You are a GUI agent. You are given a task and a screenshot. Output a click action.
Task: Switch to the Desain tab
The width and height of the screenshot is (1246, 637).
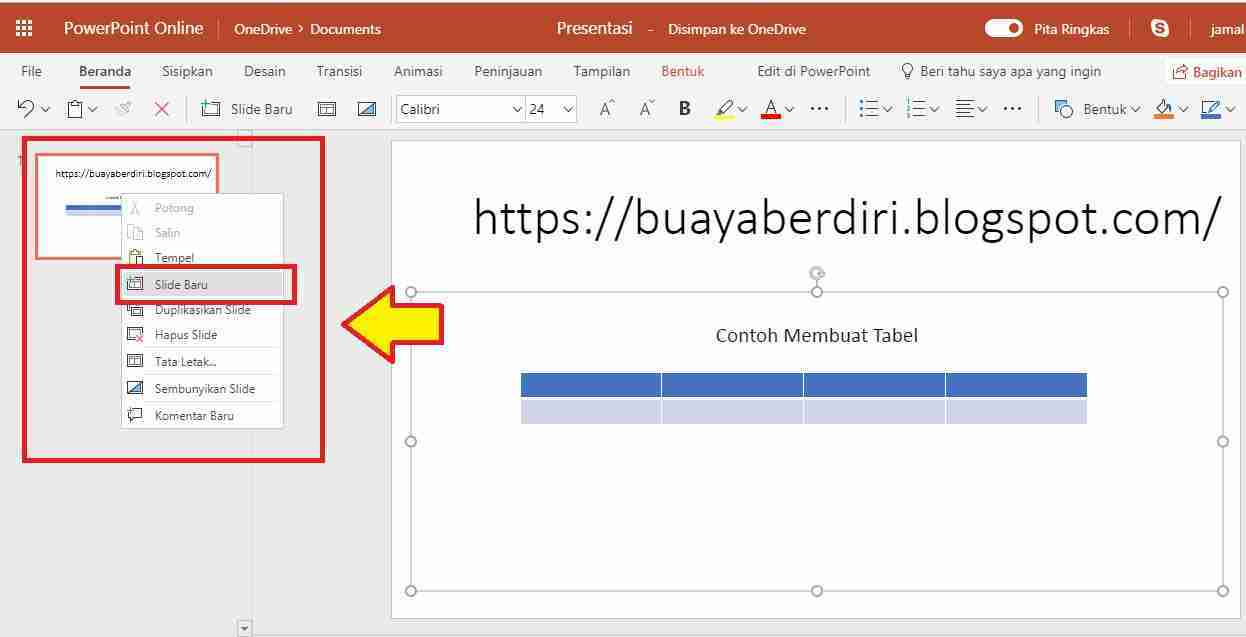[265, 71]
